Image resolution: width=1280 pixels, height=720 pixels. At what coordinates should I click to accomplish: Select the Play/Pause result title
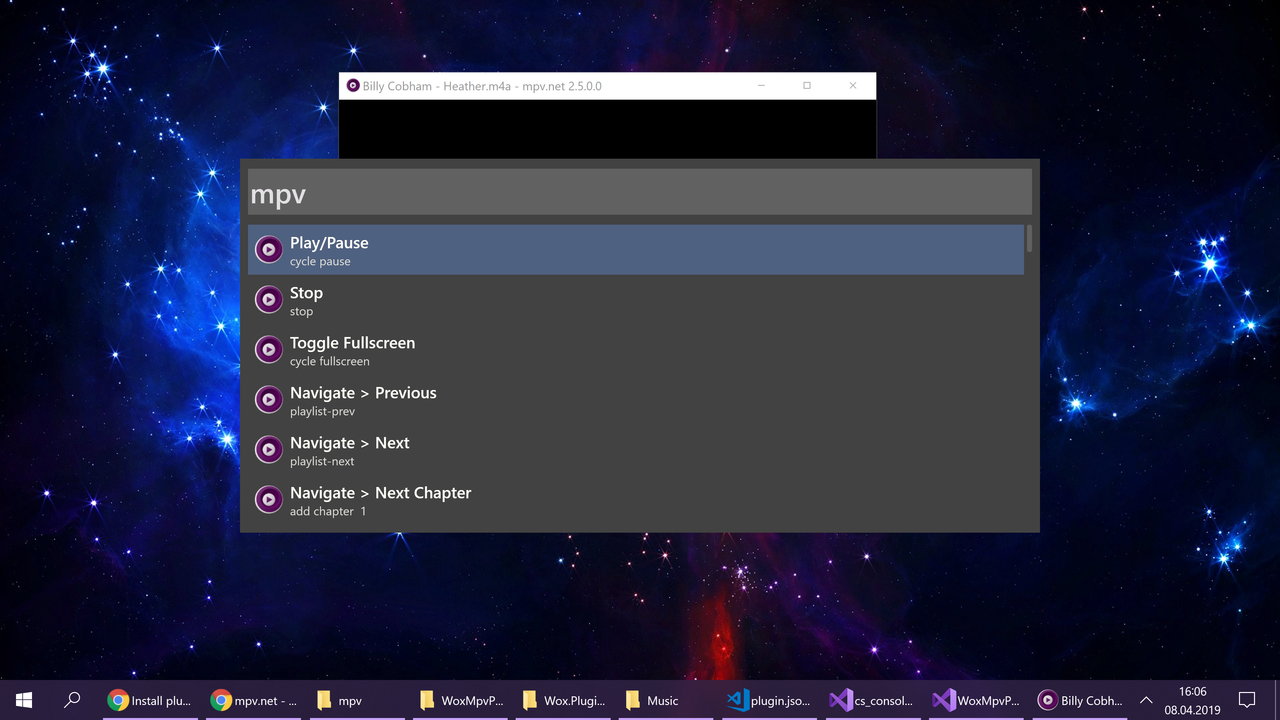(329, 243)
